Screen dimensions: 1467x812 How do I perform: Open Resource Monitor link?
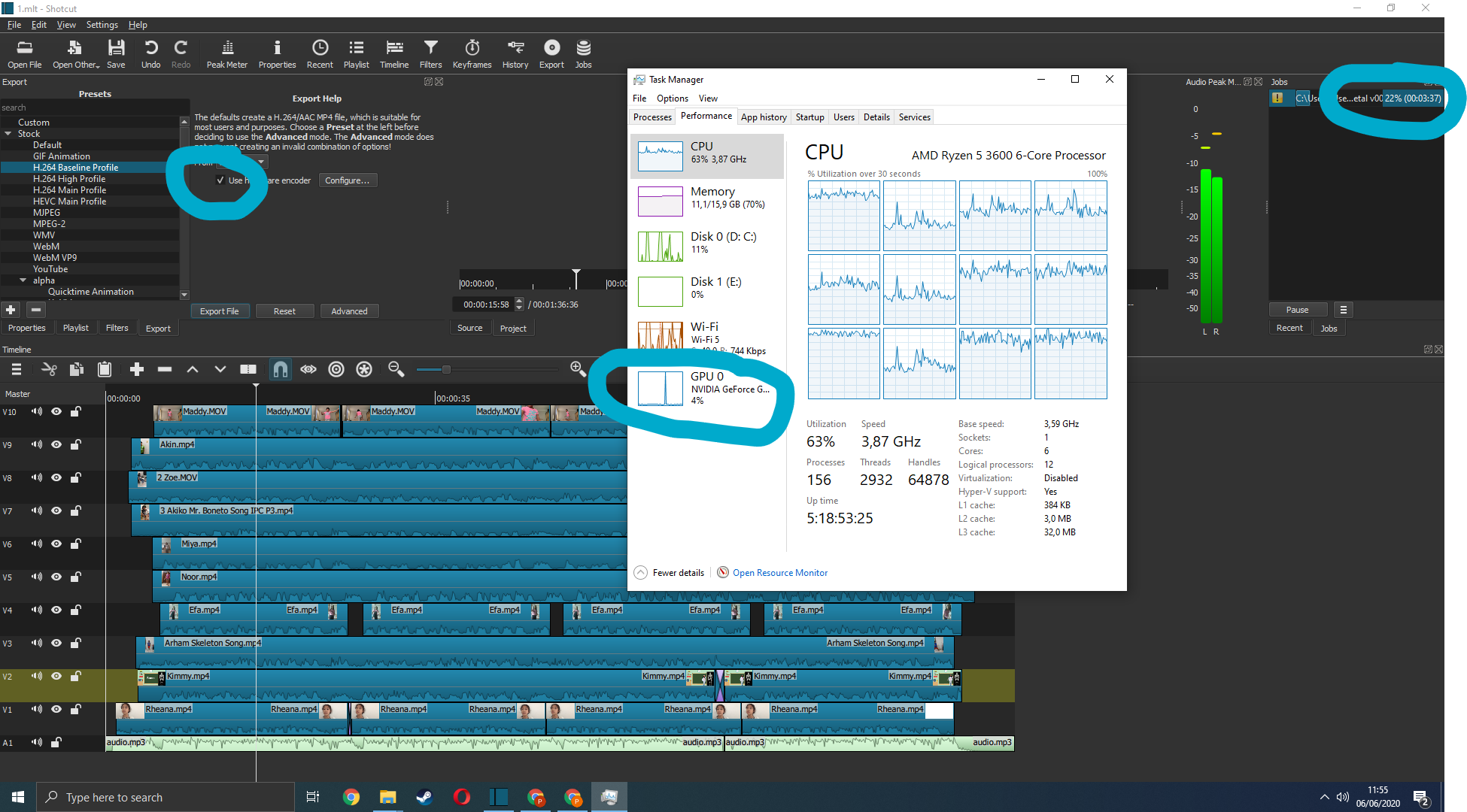pos(779,573)
